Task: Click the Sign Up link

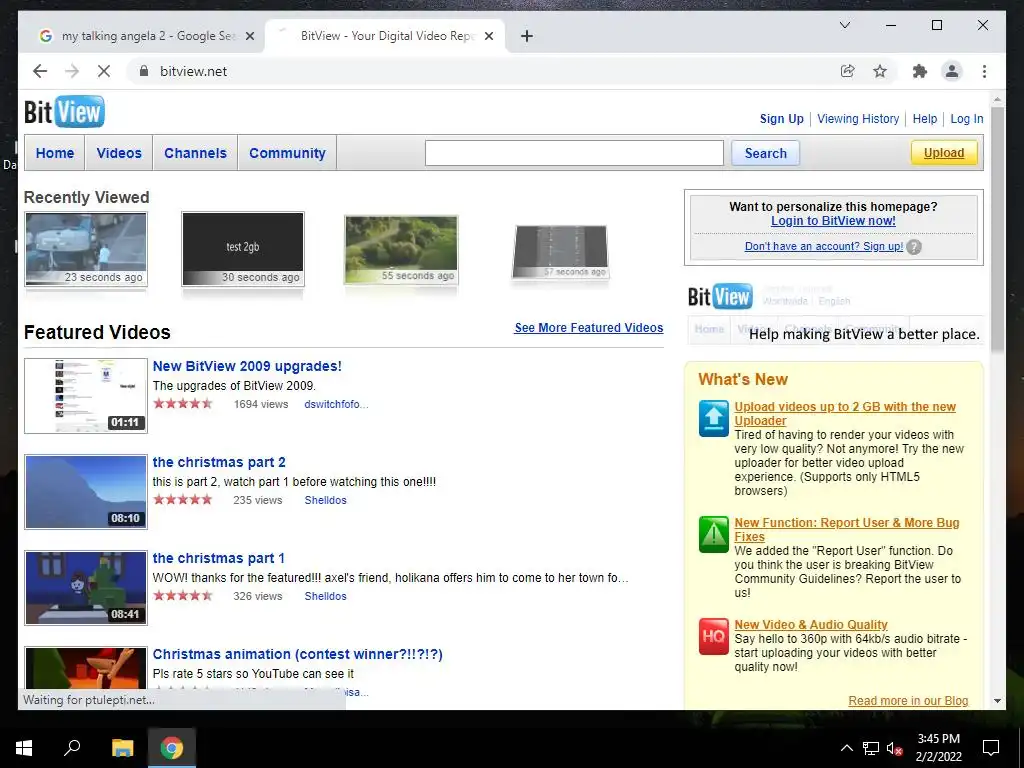Action: click(781, 118)
